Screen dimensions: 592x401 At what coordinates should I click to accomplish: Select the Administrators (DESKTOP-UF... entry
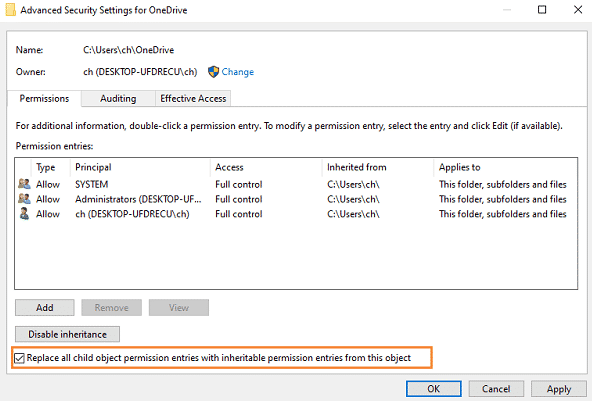138,199
